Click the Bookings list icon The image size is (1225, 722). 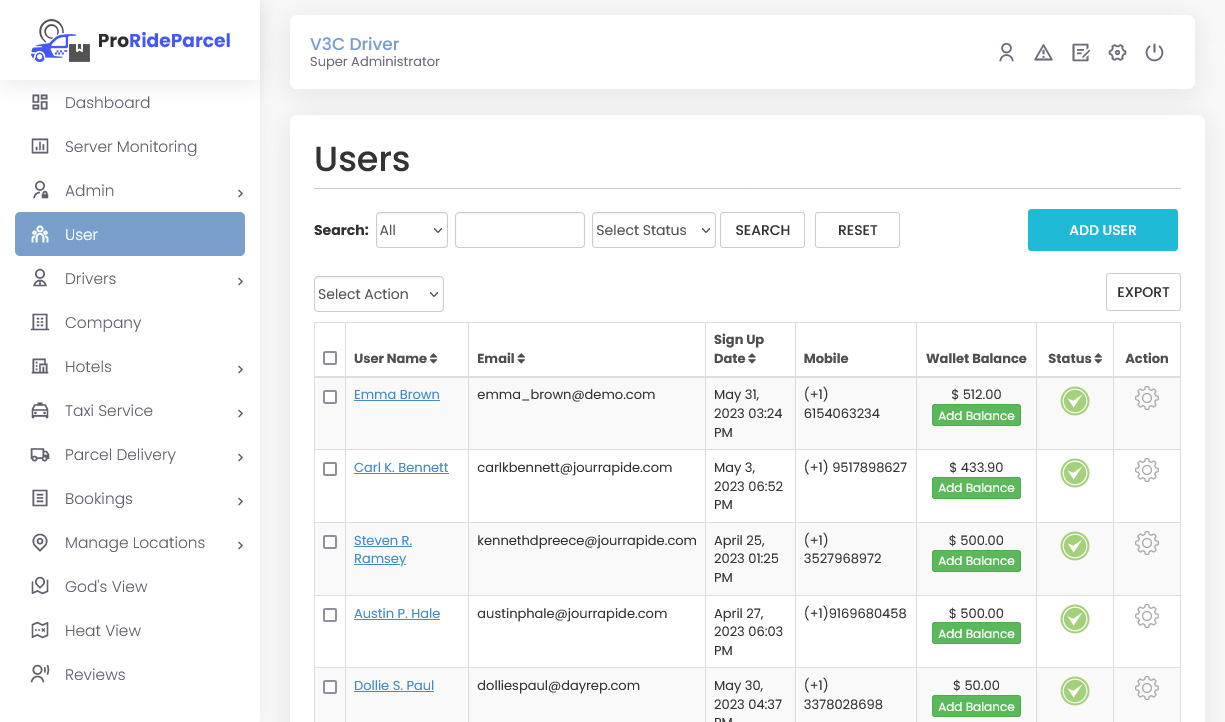[40, 498]
